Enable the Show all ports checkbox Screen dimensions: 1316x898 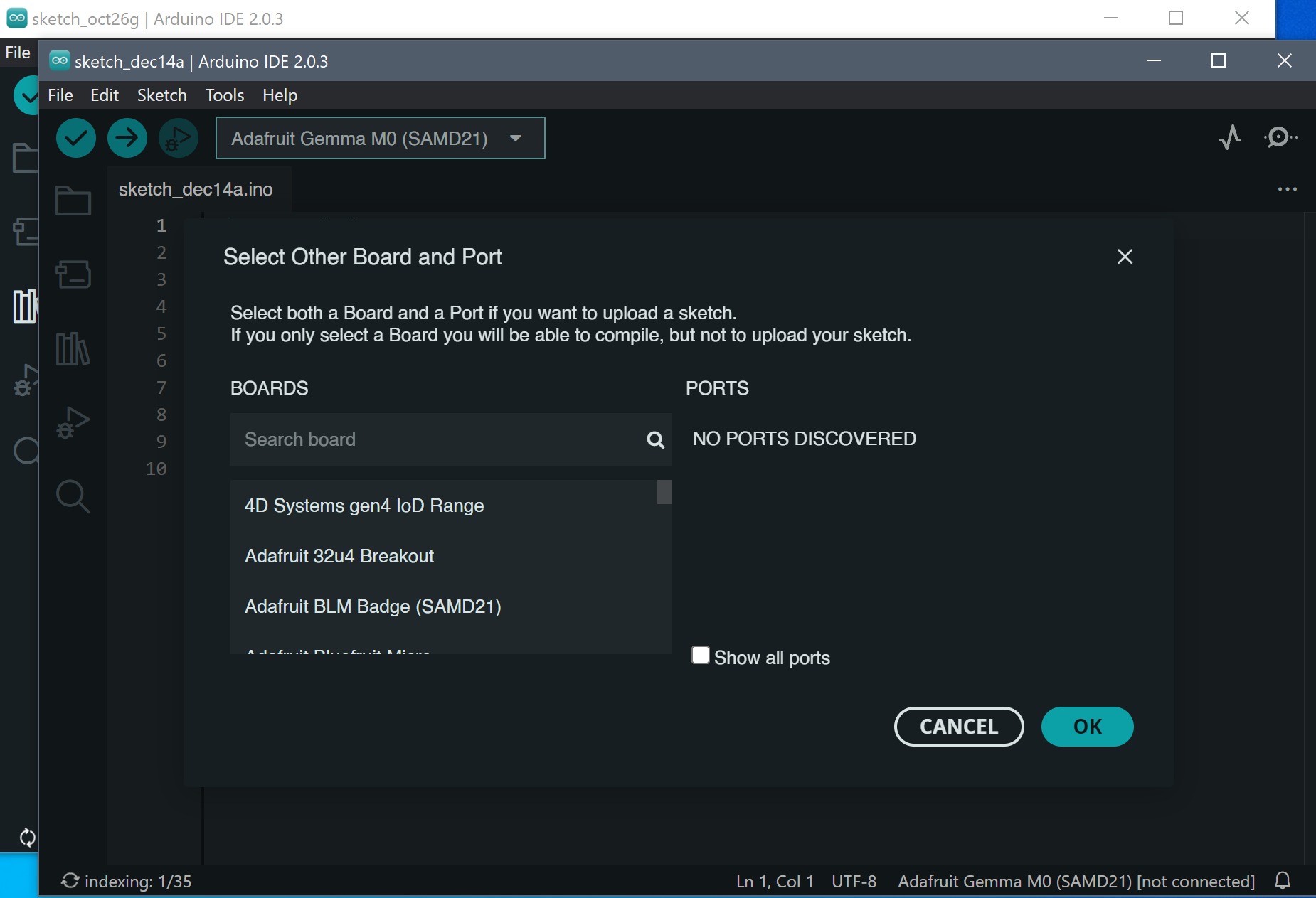[x=700, y=655]
